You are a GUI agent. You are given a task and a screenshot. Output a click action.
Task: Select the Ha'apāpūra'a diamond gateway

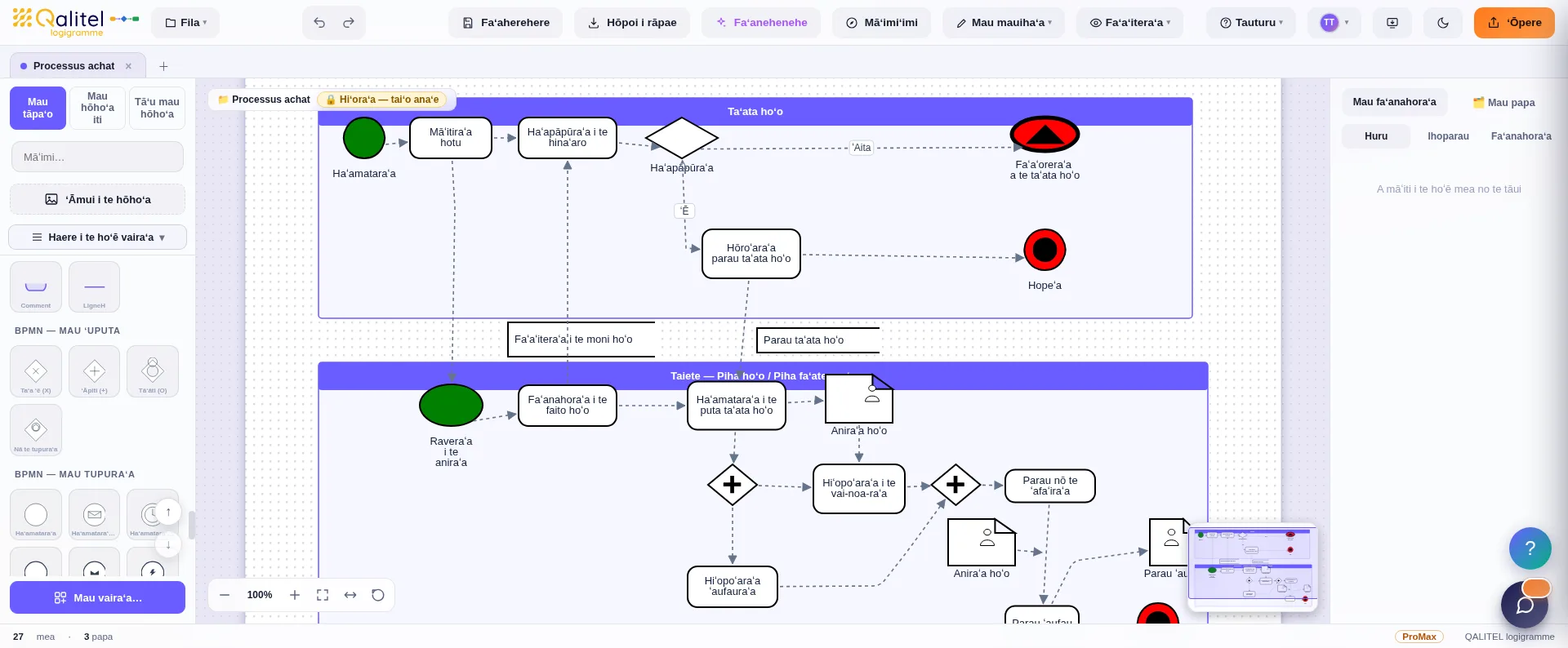click(682, 138)
